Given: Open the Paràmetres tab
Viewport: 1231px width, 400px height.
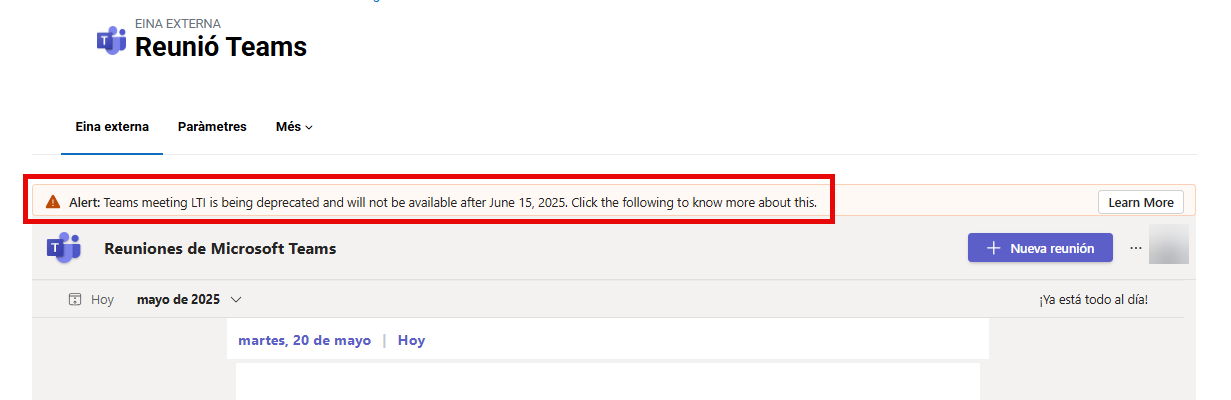Looking at the screenshot, I should point(212,127).
